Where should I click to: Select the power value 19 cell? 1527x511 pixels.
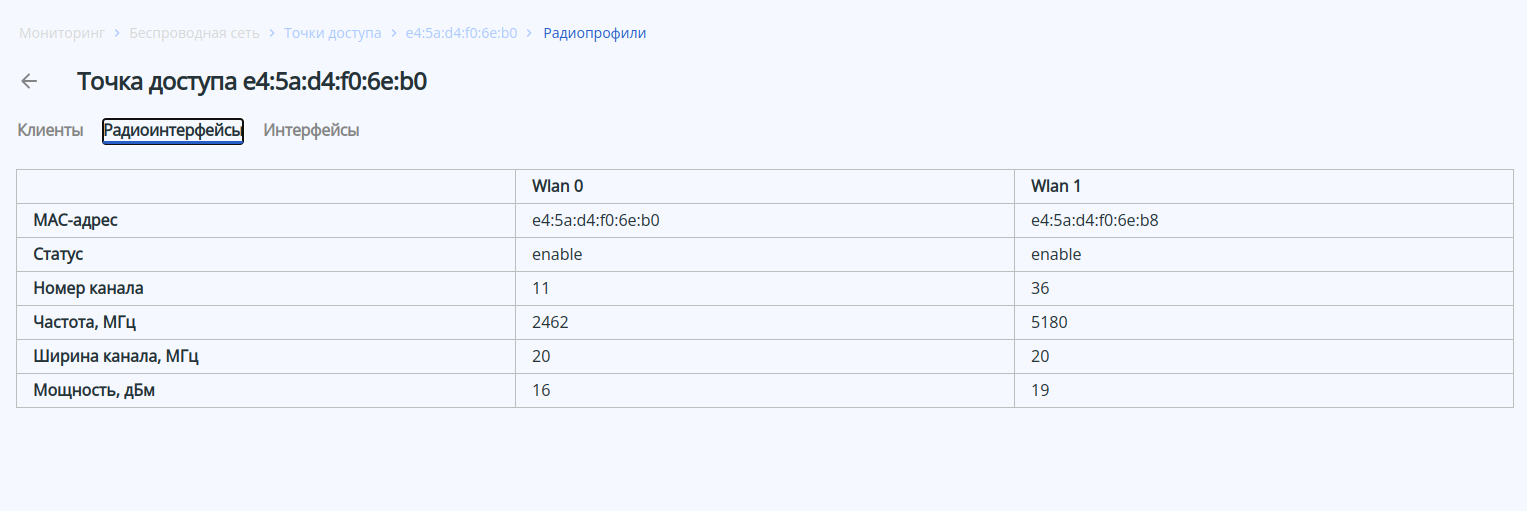point(1040,390)
